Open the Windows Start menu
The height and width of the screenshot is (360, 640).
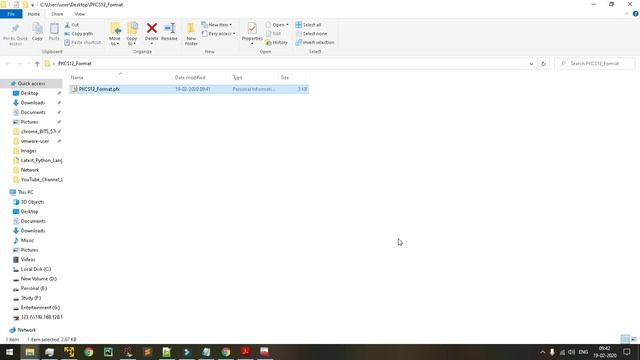[x=9, y=352]
